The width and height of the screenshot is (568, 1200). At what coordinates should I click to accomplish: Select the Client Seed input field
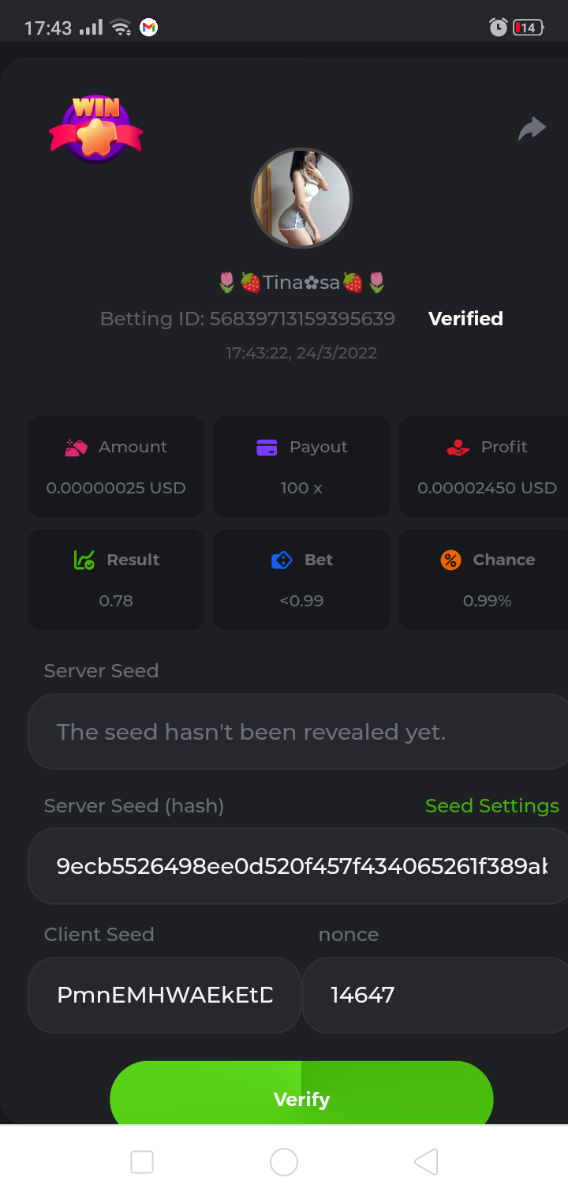pyautogui.click(x=164, y=995)
